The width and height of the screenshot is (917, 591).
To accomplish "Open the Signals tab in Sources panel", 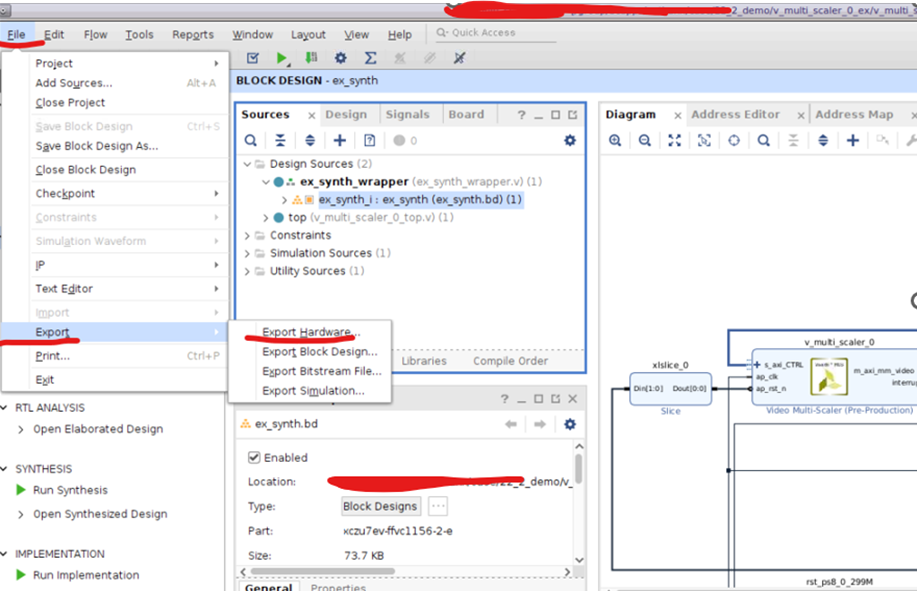I will coord(407,115).
